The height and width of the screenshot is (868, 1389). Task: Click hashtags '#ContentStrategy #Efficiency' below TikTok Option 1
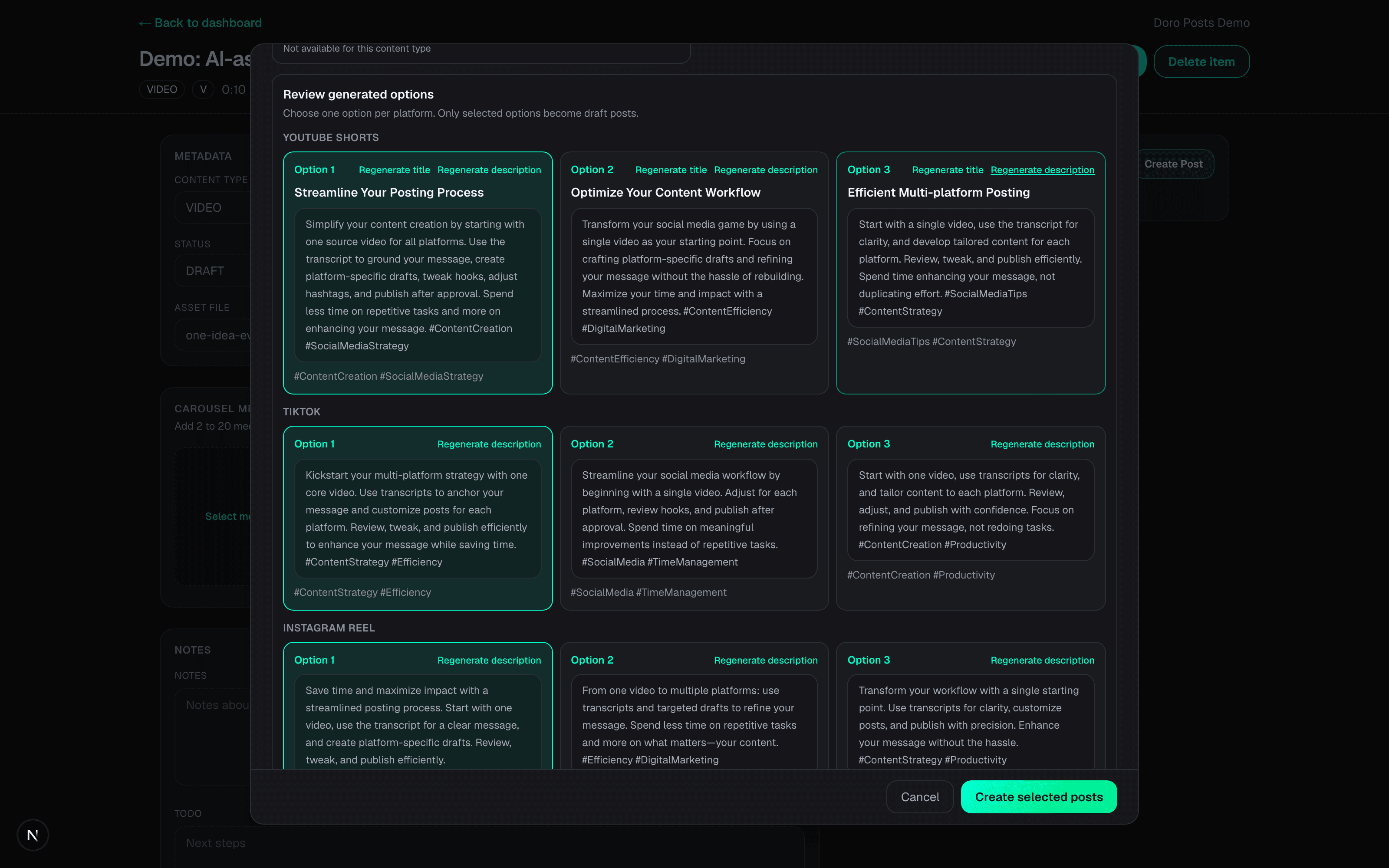tap(362, 592)
